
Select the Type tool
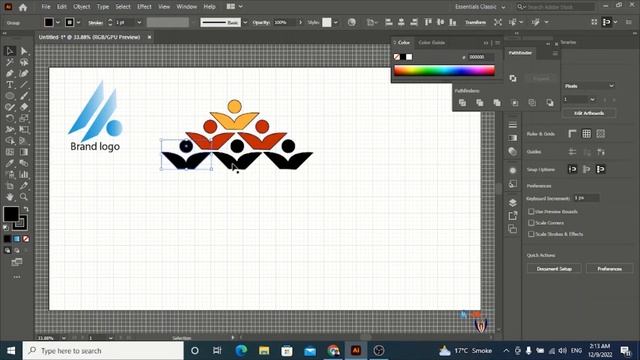pos(10,85)
